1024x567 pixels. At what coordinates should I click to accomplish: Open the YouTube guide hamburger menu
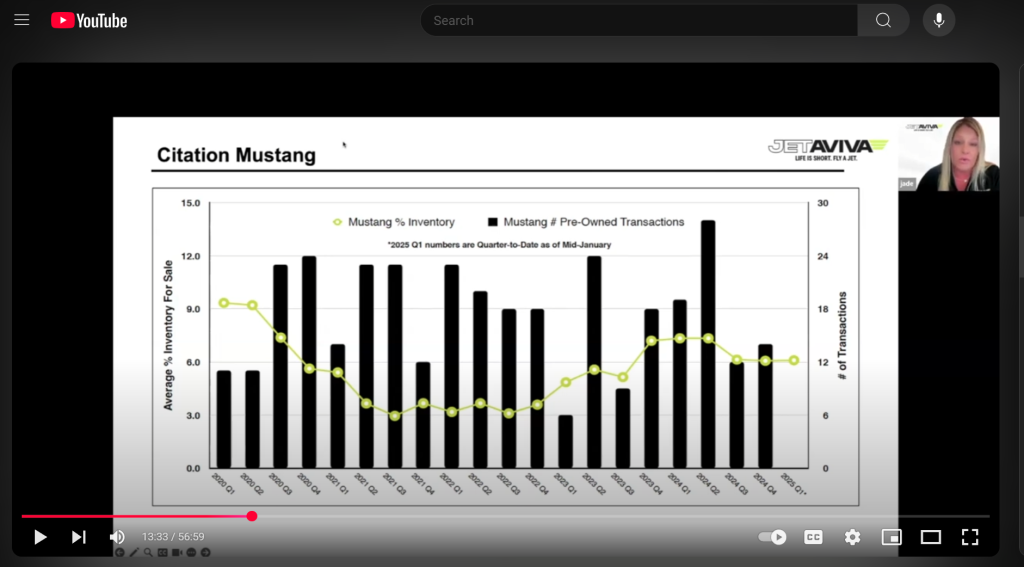(22, 20)
